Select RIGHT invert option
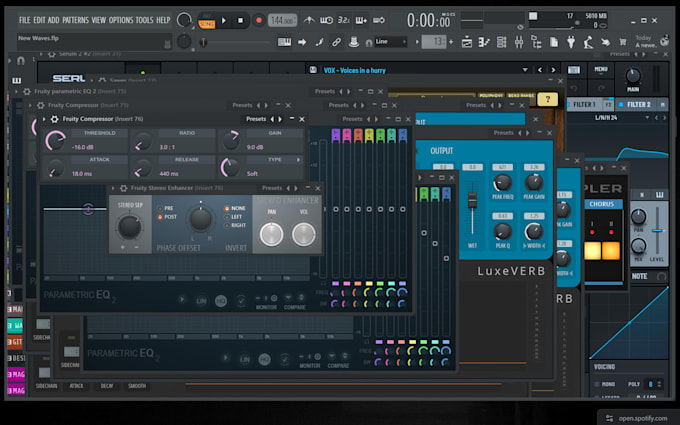This screenshot has height=425, width=680. [235, 226]
